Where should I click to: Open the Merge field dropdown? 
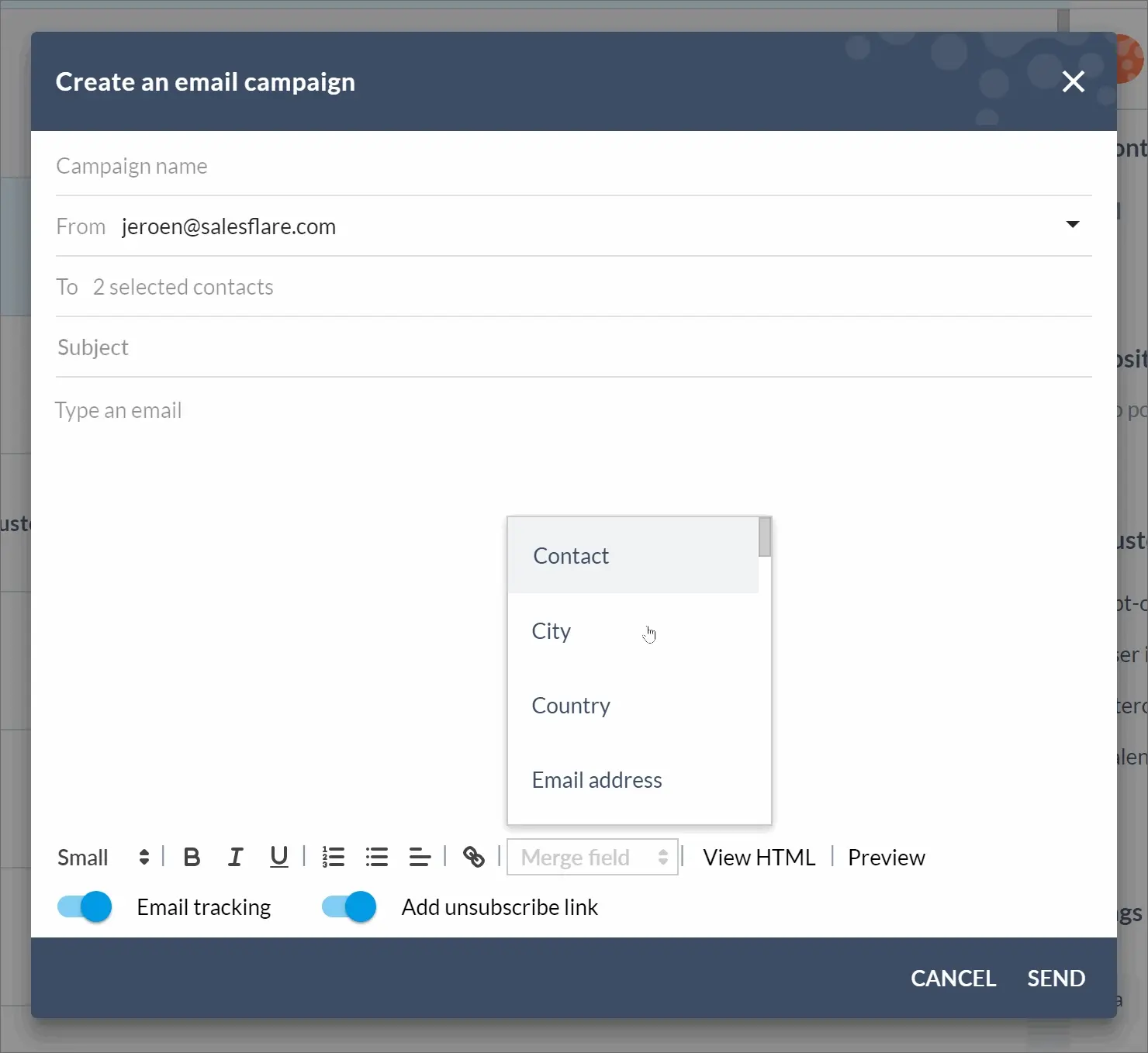point(593,857)
